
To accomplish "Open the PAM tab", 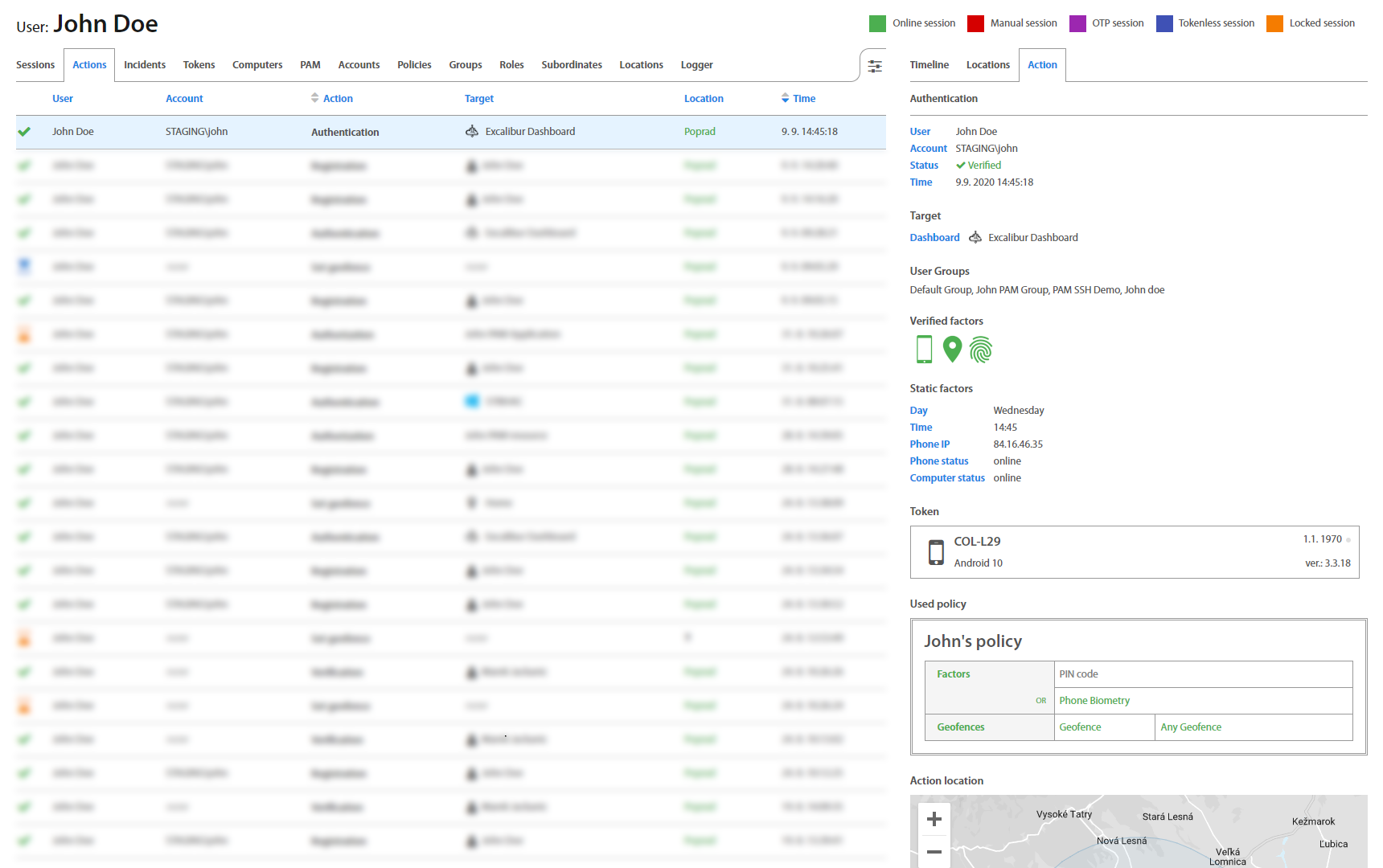I will click(x=310, y=65).
